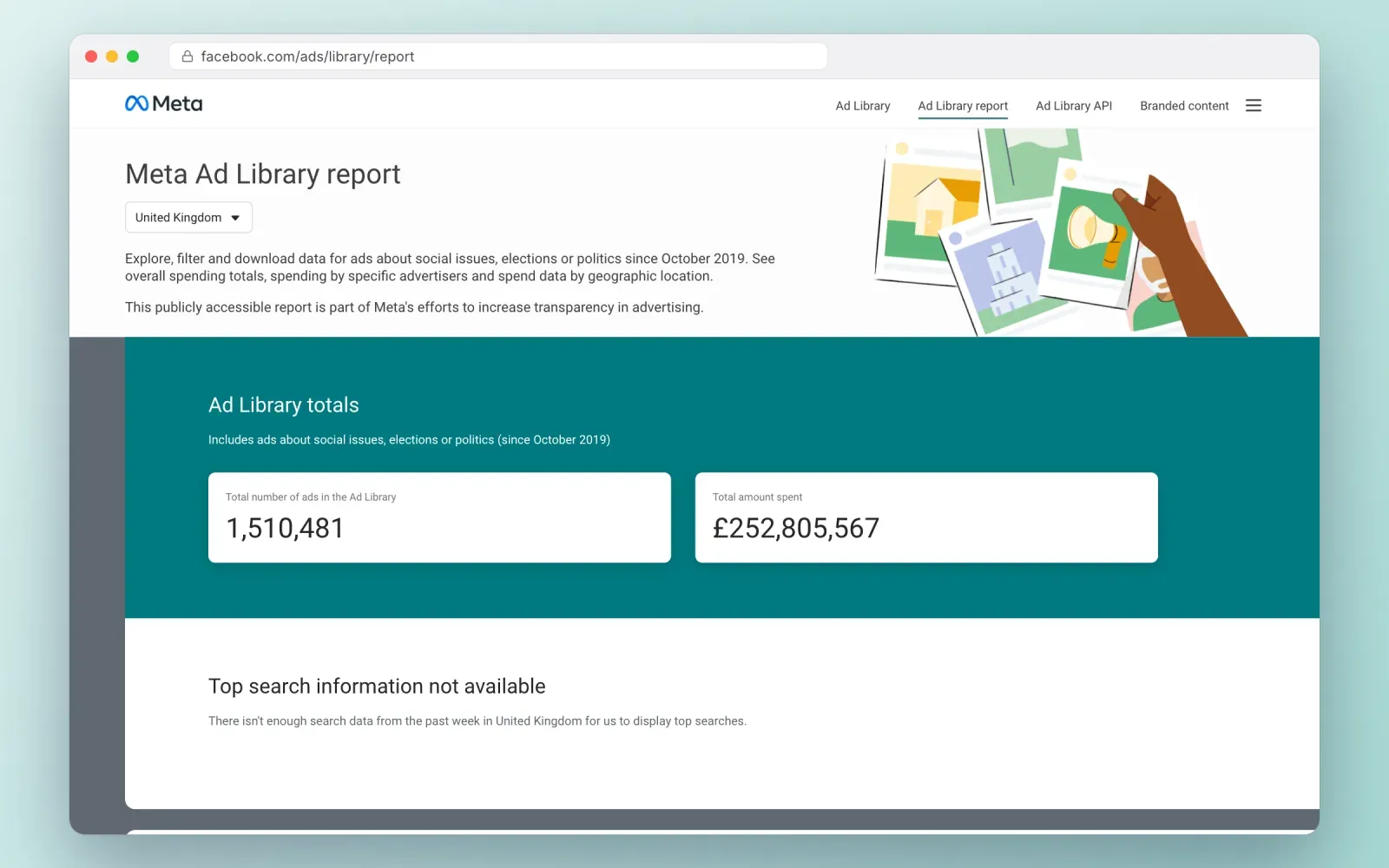The height and width of the screenshot is (868, 1389).
Task: Click the green maximize window button
Action: [x=133, y=56]
